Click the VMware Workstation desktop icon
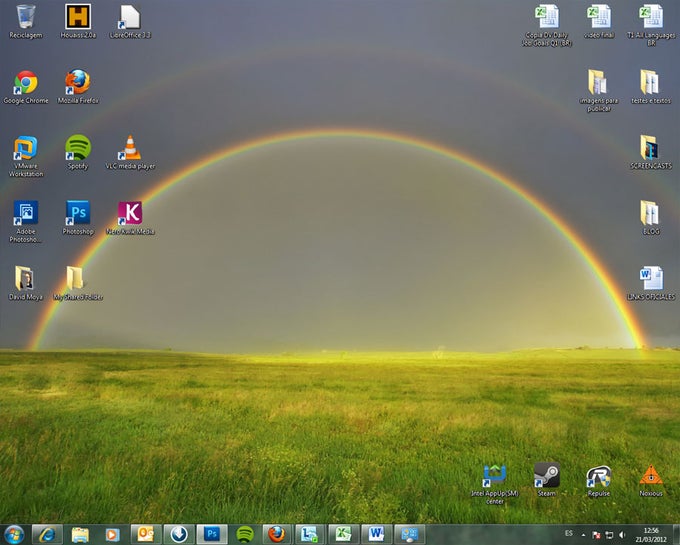Viewport: 680px width, 545px height. tap(26, 156)
